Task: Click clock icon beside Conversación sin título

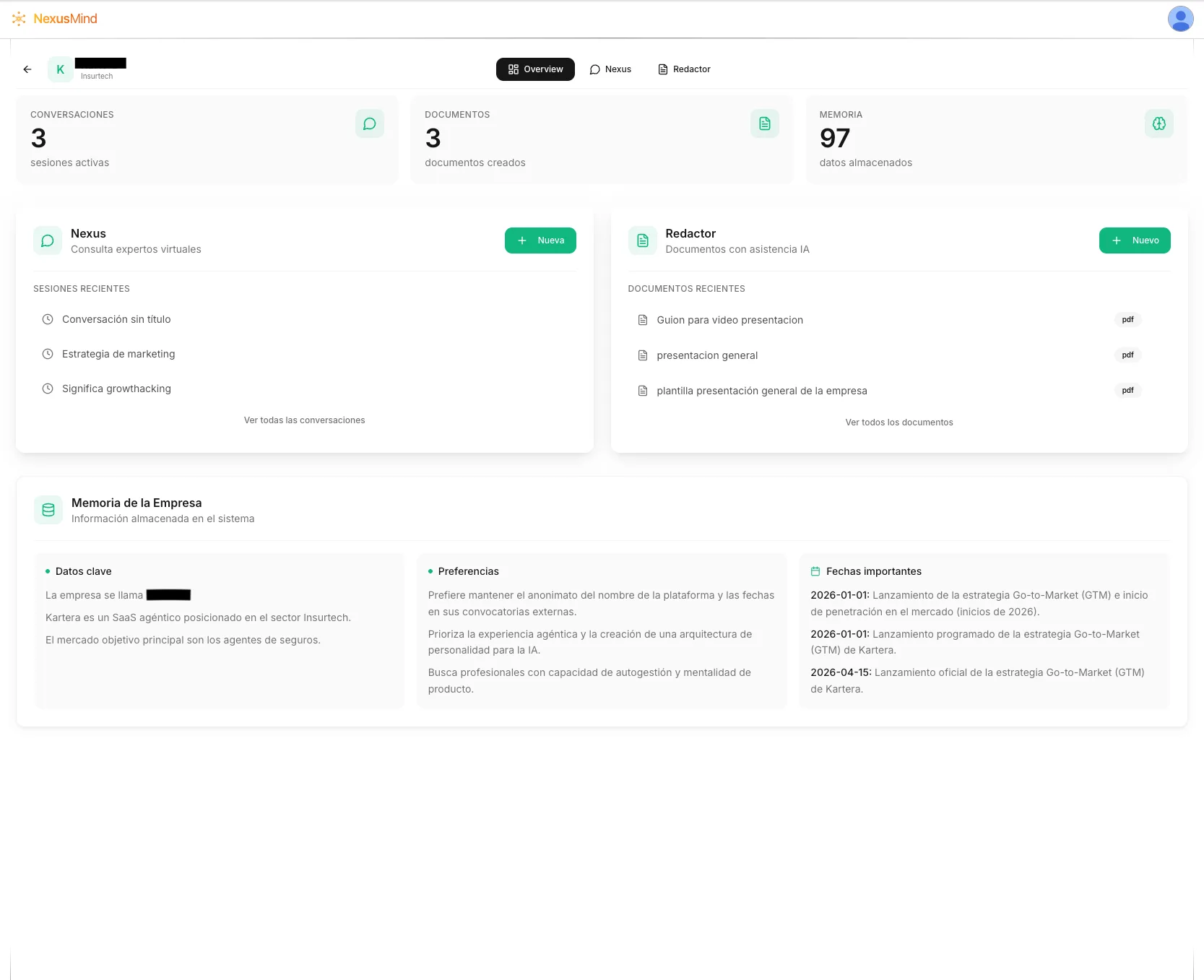Action: tap(48, 319)
